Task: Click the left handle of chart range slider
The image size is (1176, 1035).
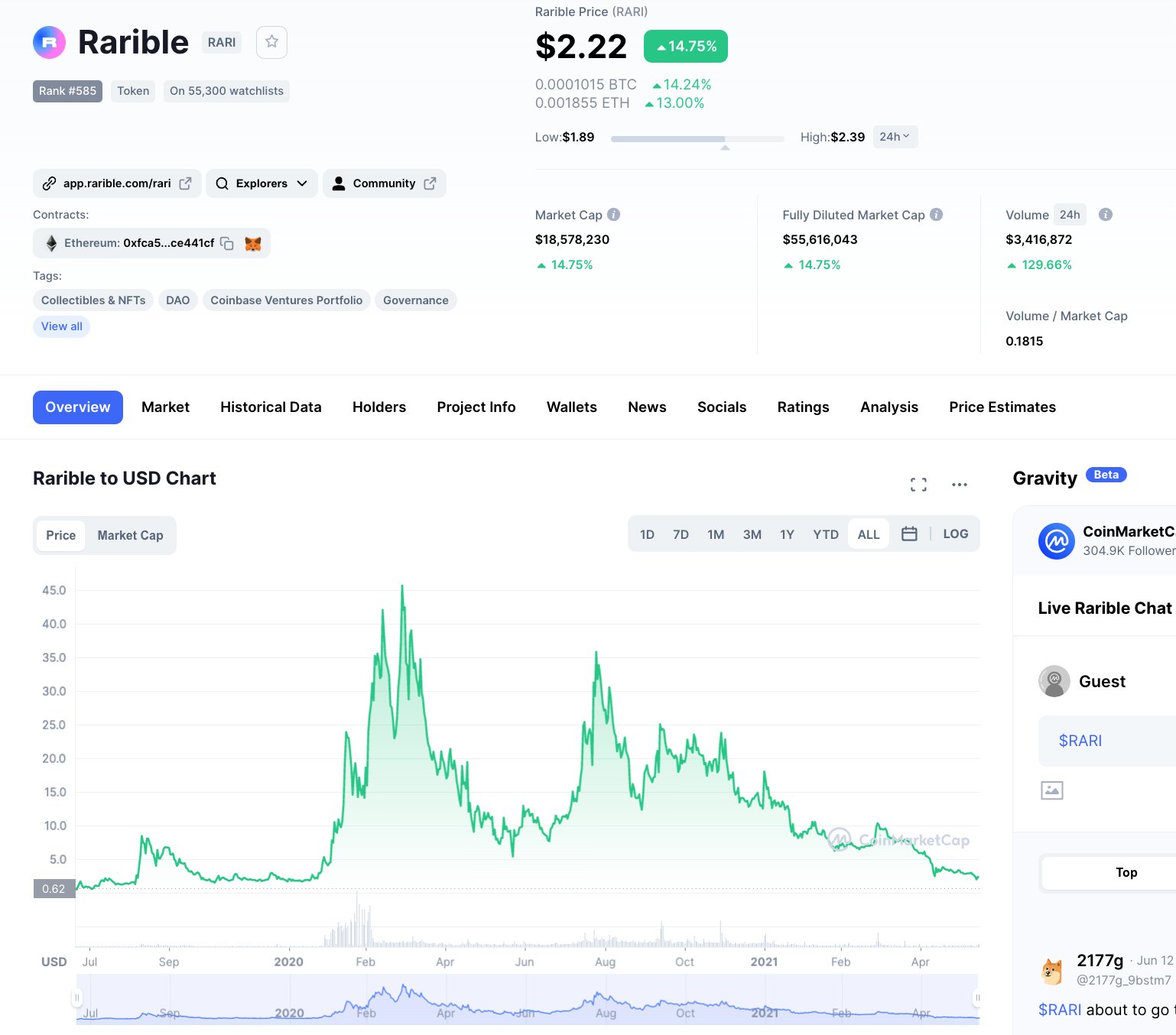Action: (76, 998)
